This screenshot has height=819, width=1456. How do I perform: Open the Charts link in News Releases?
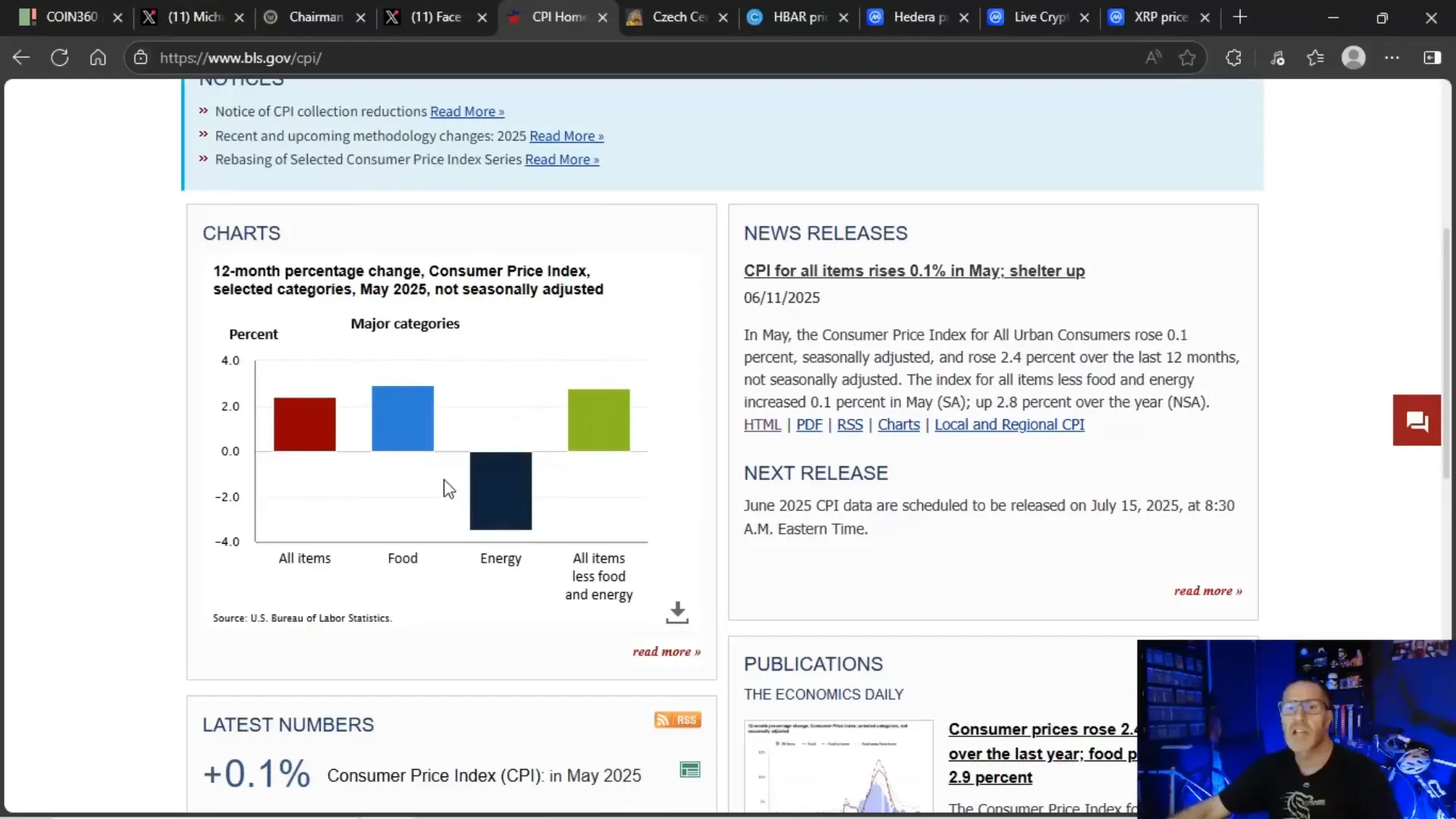pyautogui.click(x=899, y=425)
